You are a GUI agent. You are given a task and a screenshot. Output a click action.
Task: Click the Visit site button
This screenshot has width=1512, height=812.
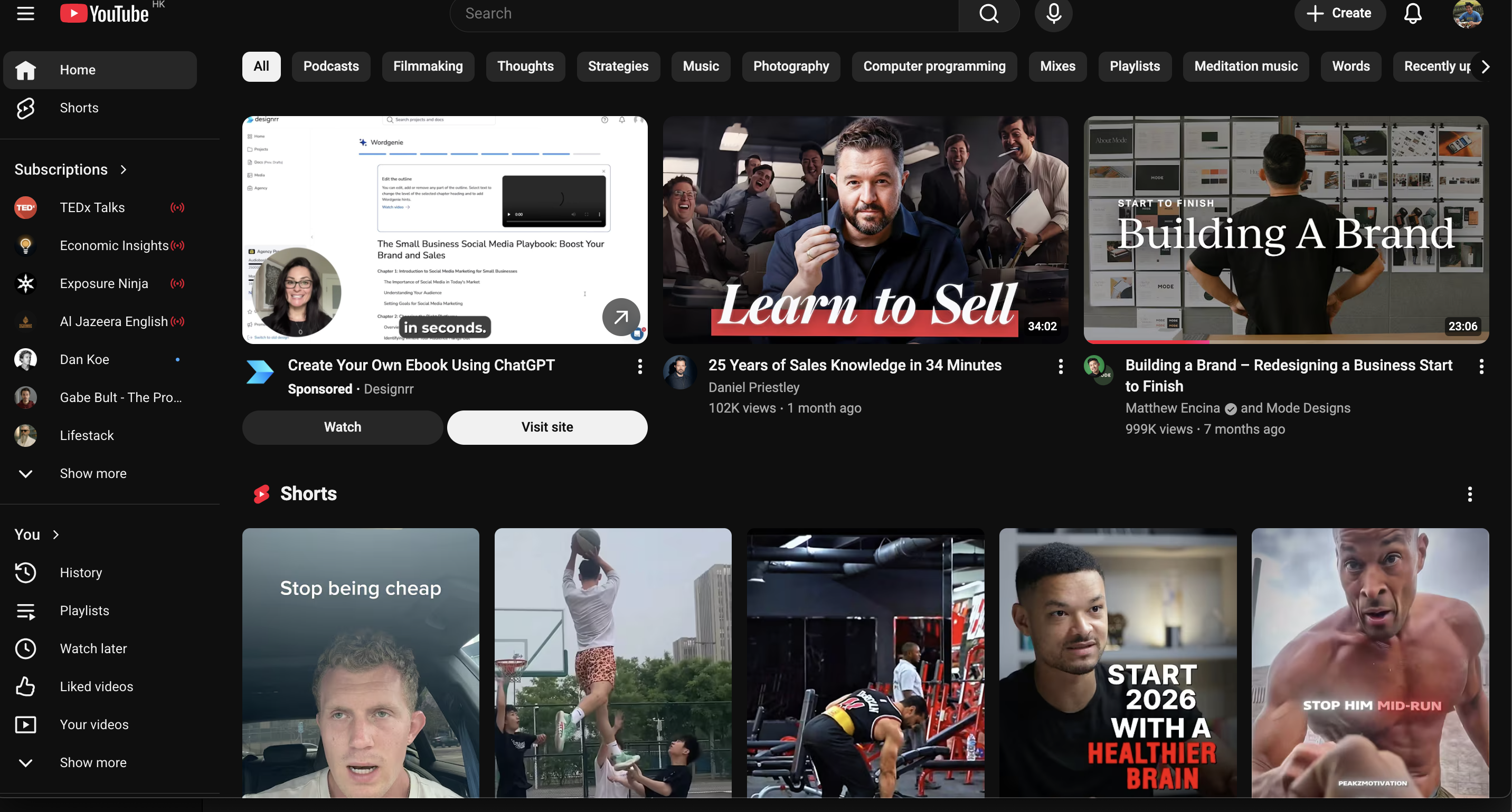[x=546, y=427]
